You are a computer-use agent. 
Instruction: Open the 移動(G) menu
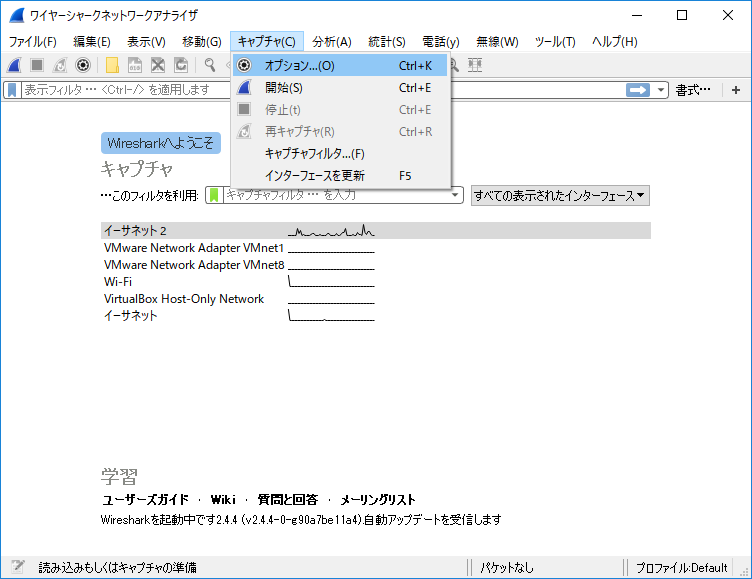(201, 42)
